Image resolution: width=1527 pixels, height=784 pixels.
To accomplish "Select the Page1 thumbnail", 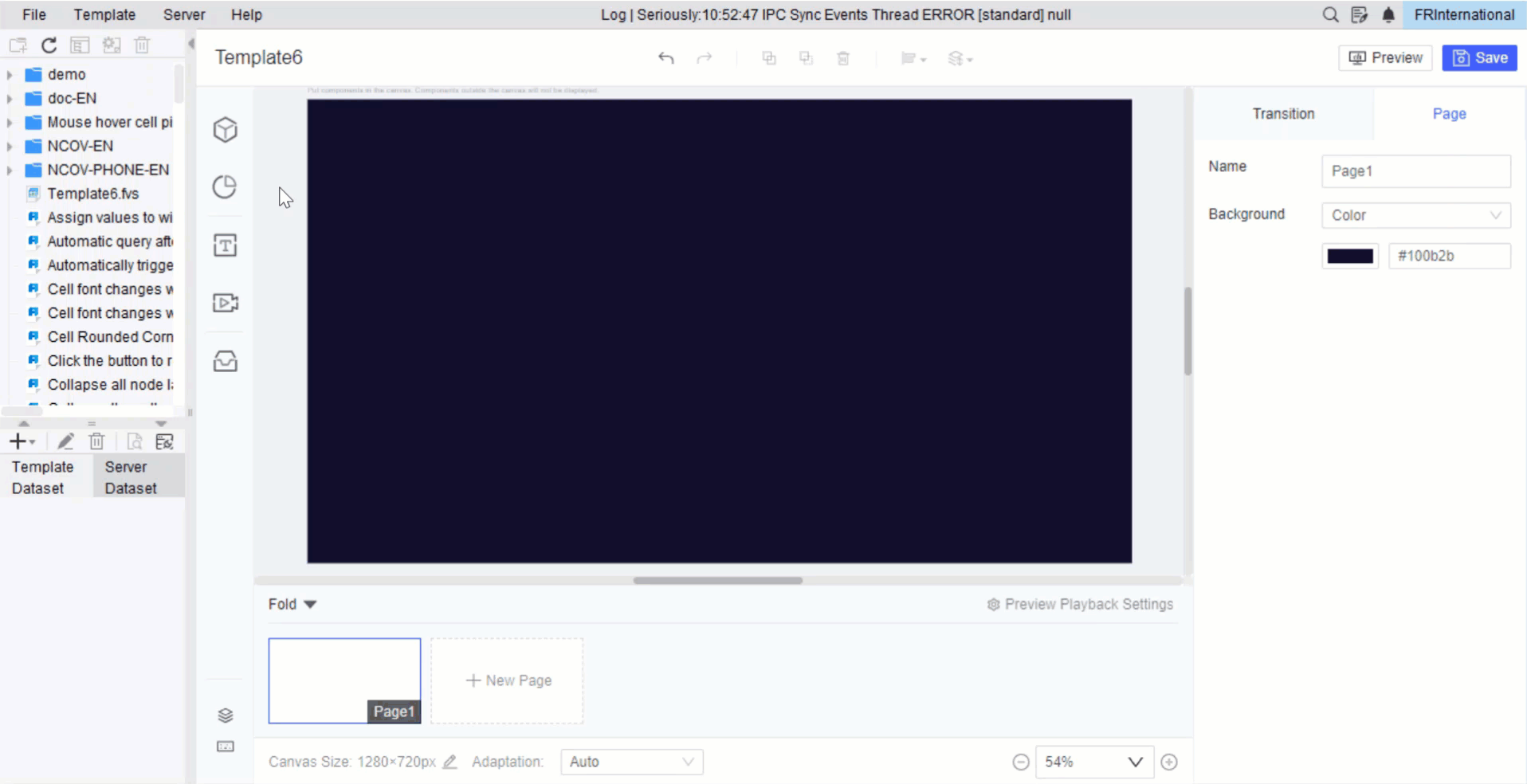I will coord(344,680).
